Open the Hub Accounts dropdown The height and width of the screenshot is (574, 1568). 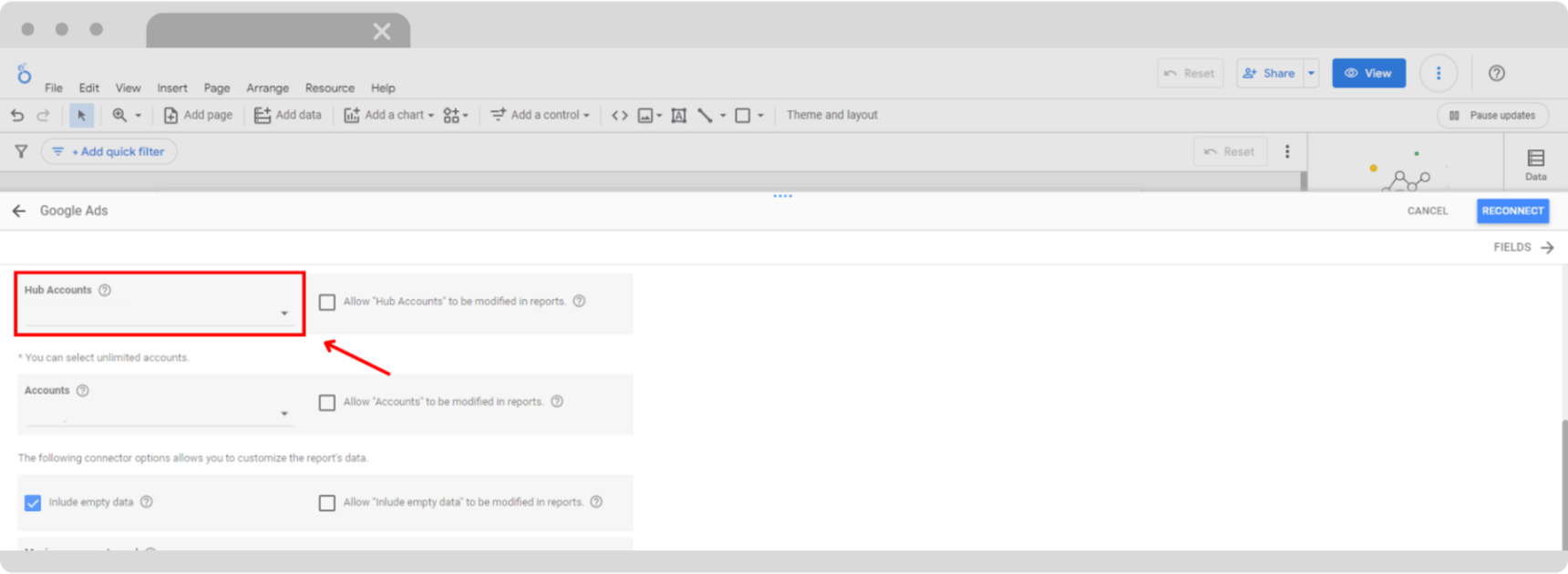[x=284, y=313]
